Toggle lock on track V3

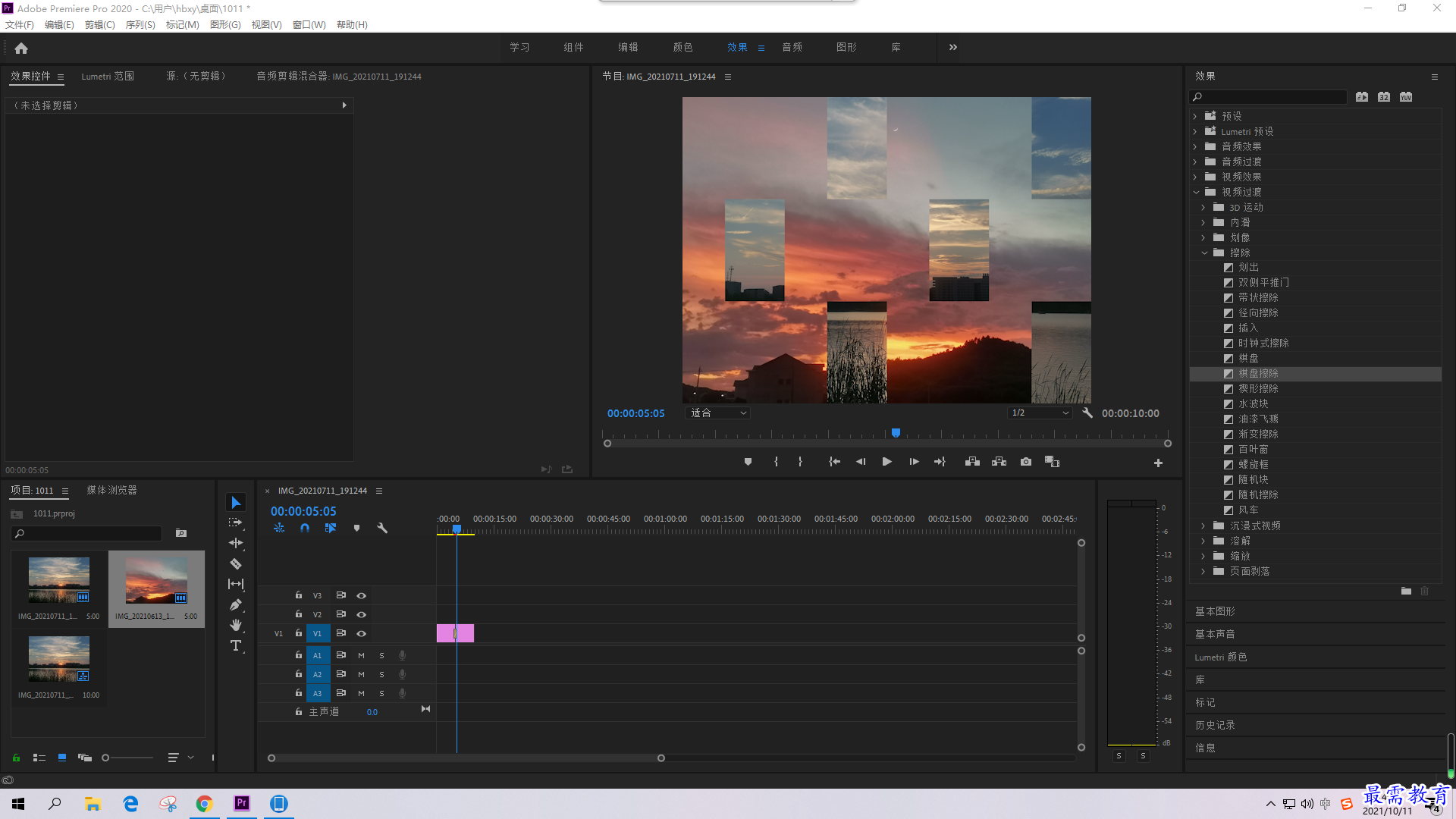(299, 595)
